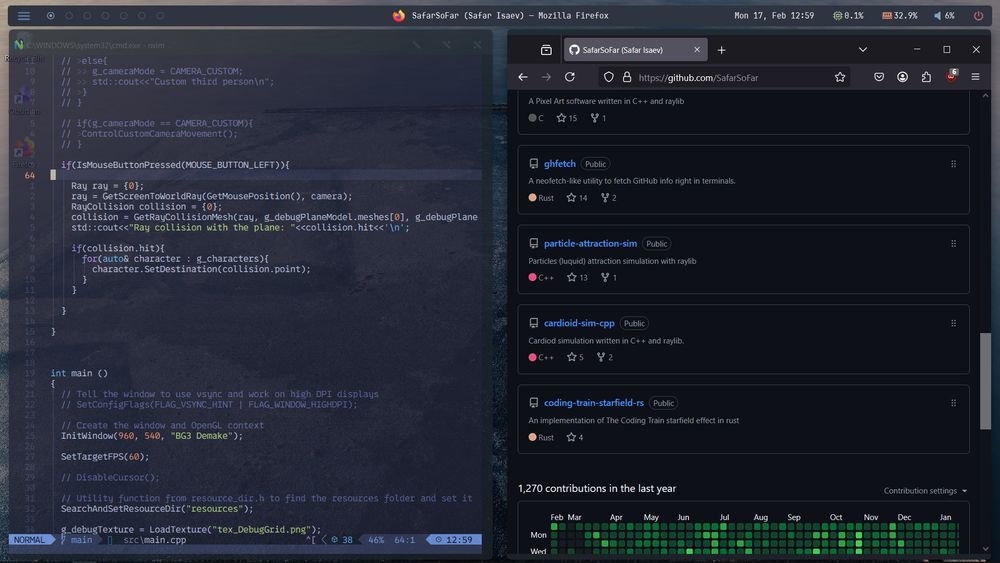Screen dimensions: 1000x563
Task: Click the 13 stars on particle-attraction-sim
Action: coord(577,277)
